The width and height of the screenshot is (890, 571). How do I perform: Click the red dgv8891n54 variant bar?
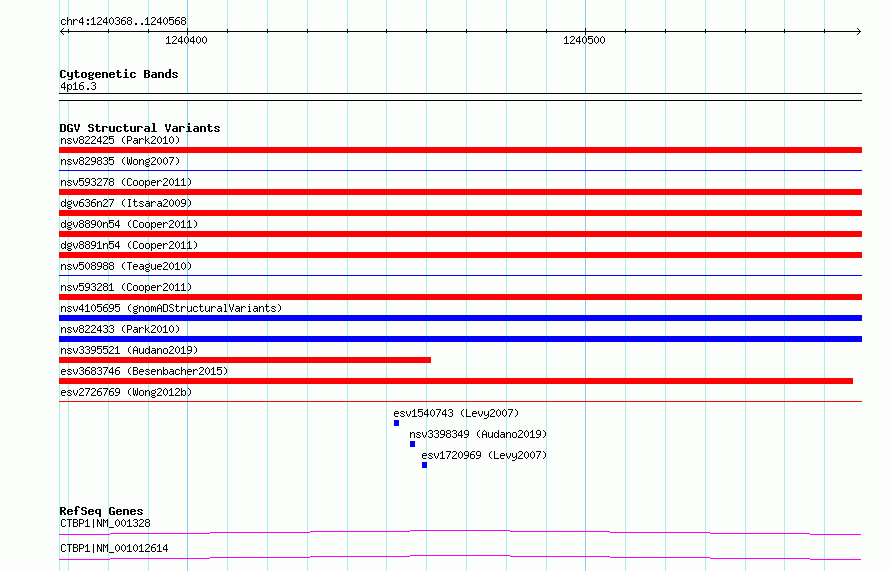[x=460, y=255]
